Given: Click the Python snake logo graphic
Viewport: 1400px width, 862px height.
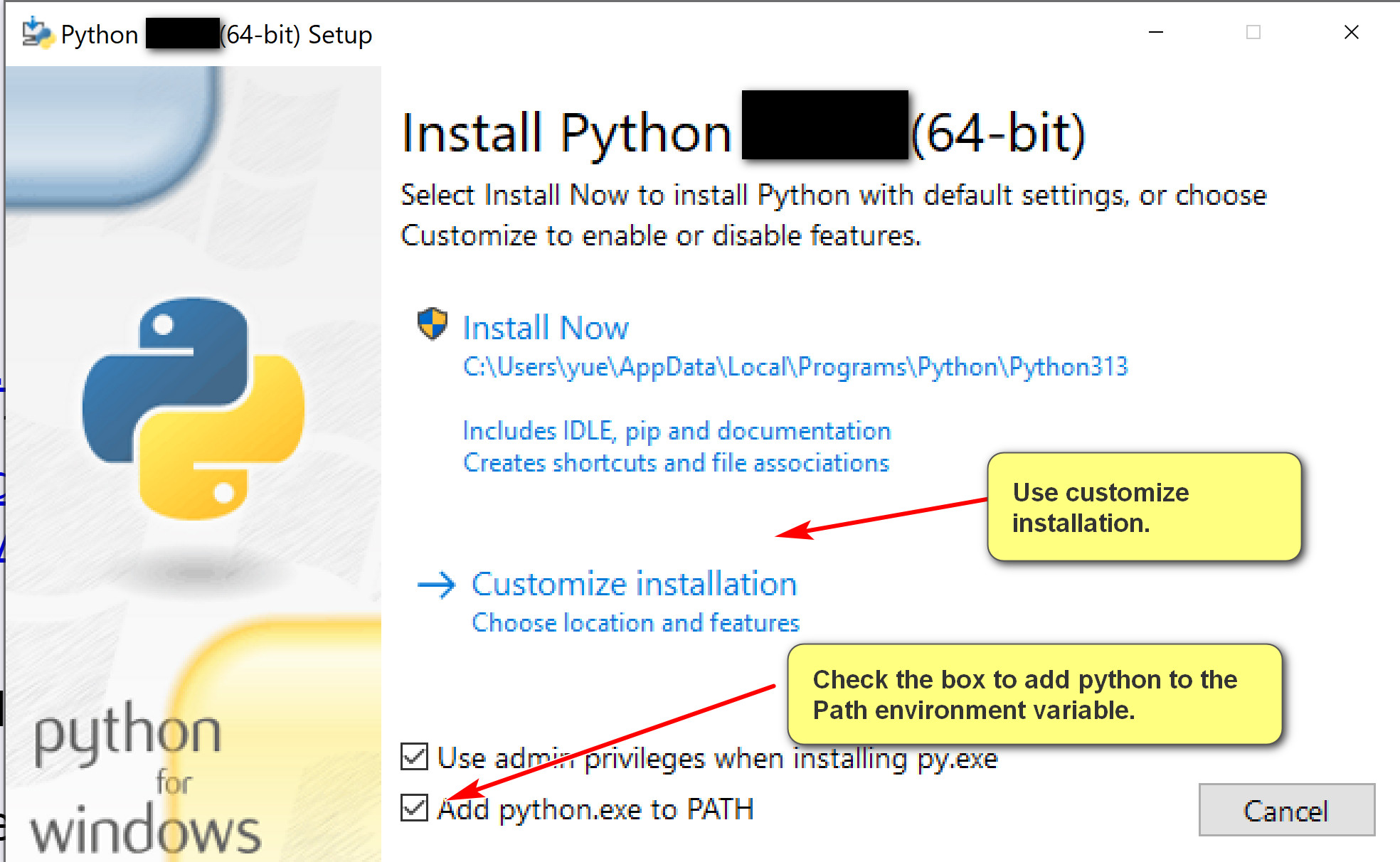Looking at the screenshot, I should 193,409.
